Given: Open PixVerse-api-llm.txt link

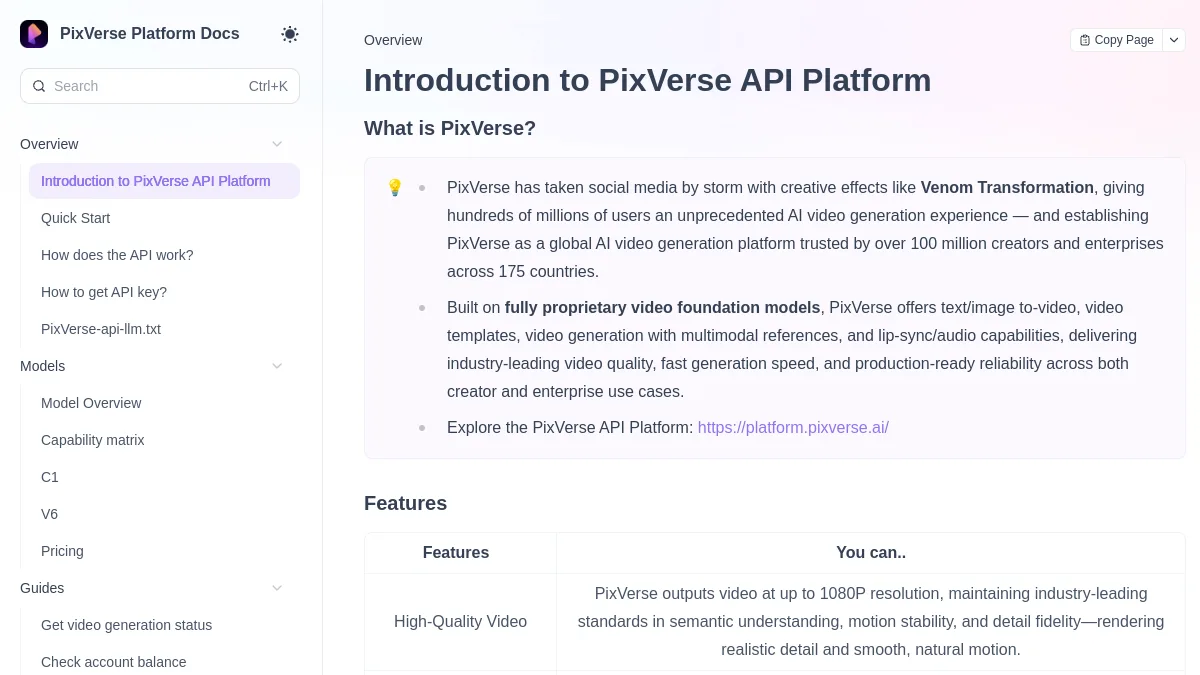Looking at the screenshot, I should (164, 329).
